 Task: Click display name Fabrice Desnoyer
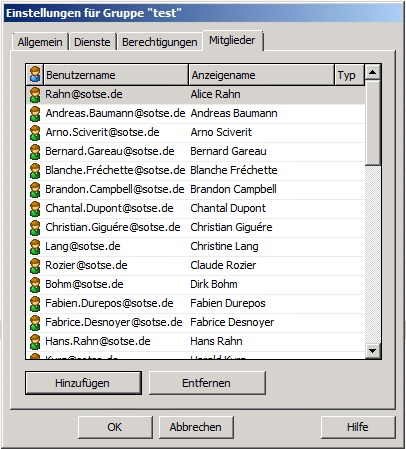[x=232, y=322]
